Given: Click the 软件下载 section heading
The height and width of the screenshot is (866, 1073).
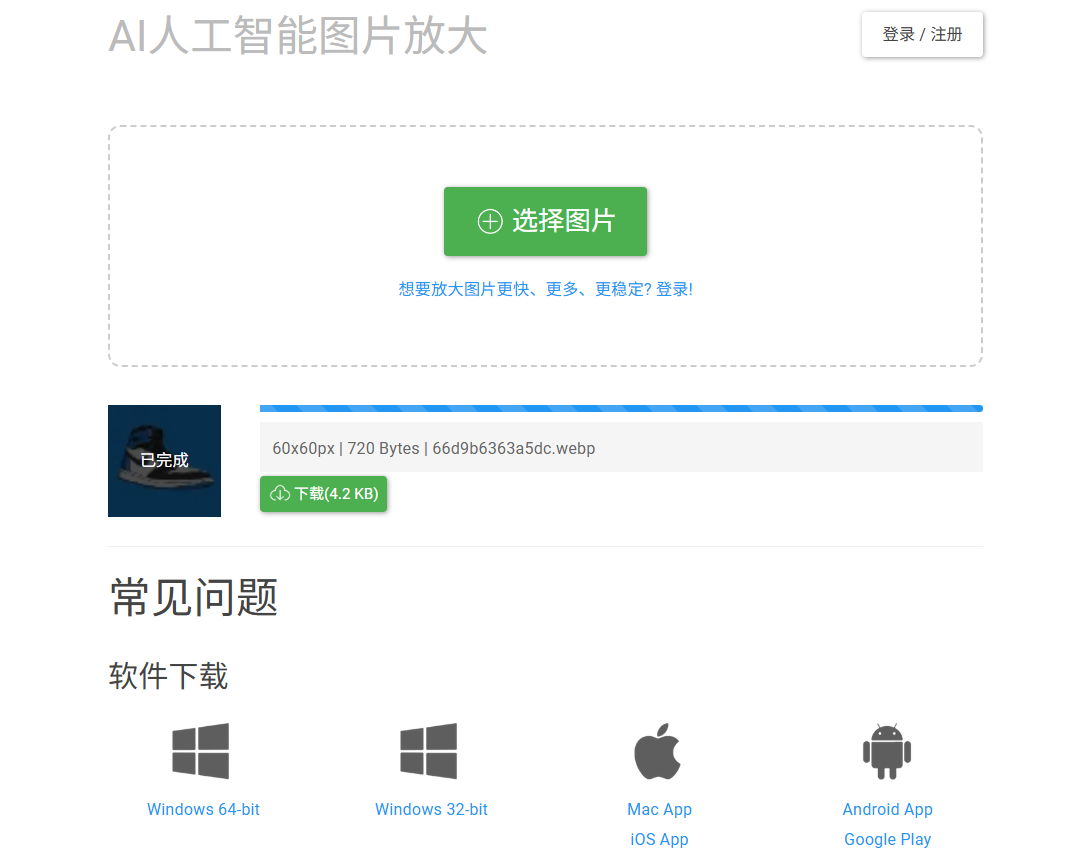Looking at the screenshot, I should tap(168, 676).
